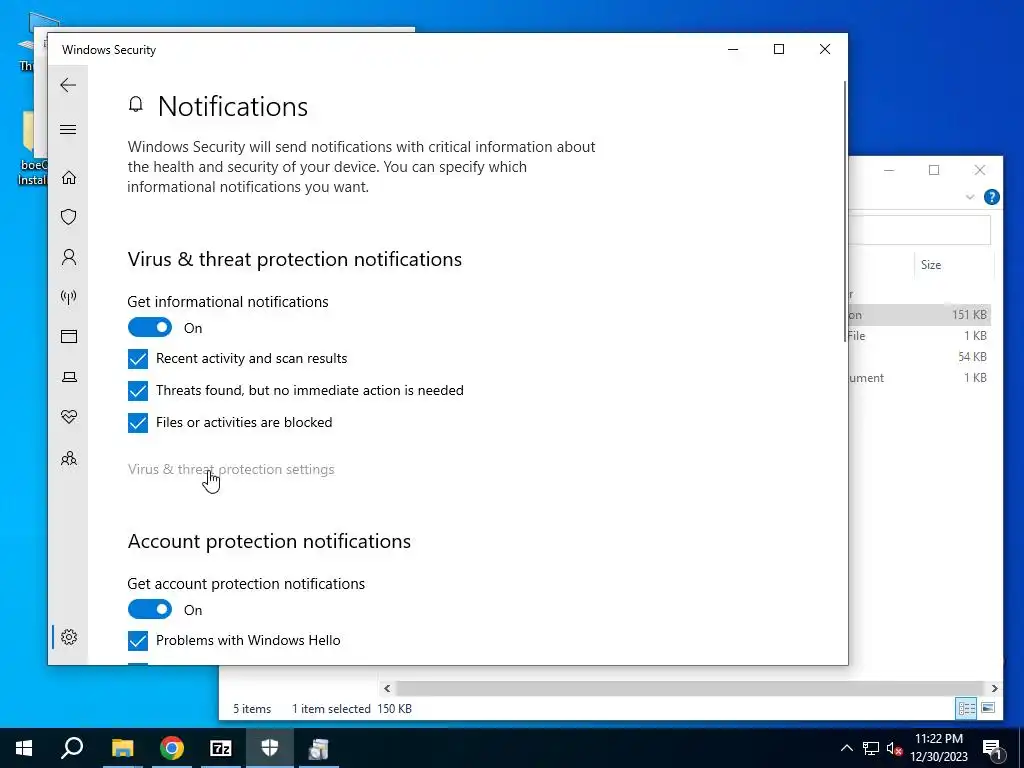Uncheck Files or activities are blocked
This screenshot has height=768, width=1024.
(138, 423)
